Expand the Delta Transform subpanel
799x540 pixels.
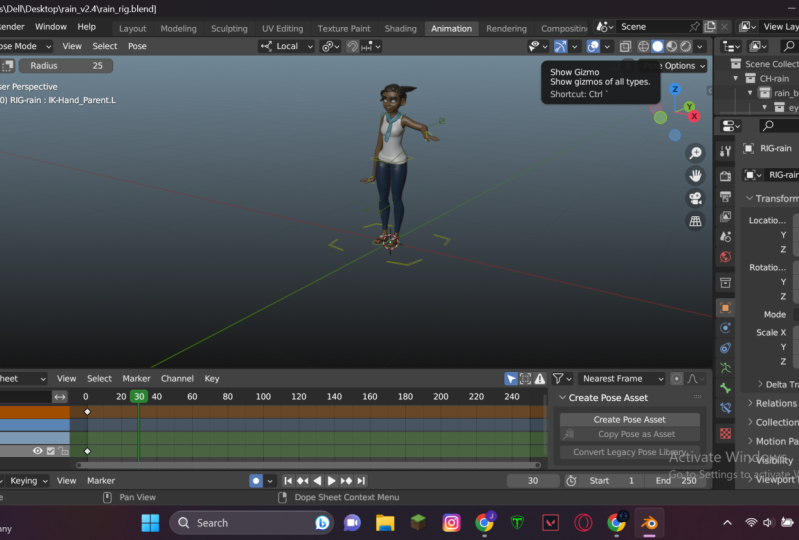pos(760,384)
